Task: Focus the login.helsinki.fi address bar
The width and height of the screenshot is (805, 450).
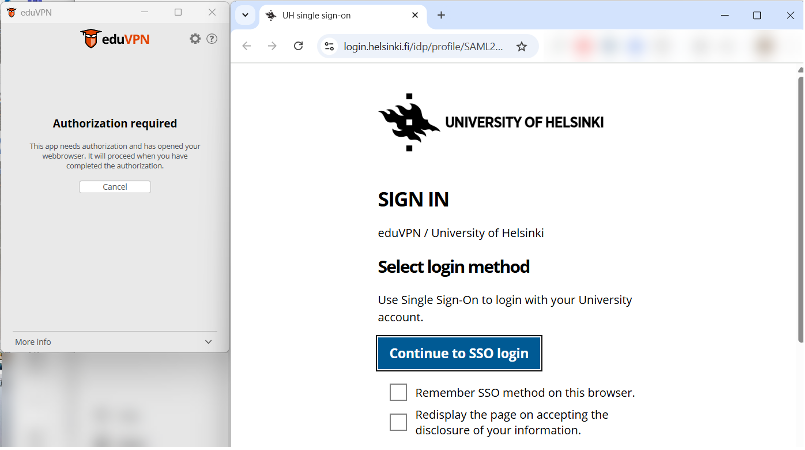Action: (423, 47)
